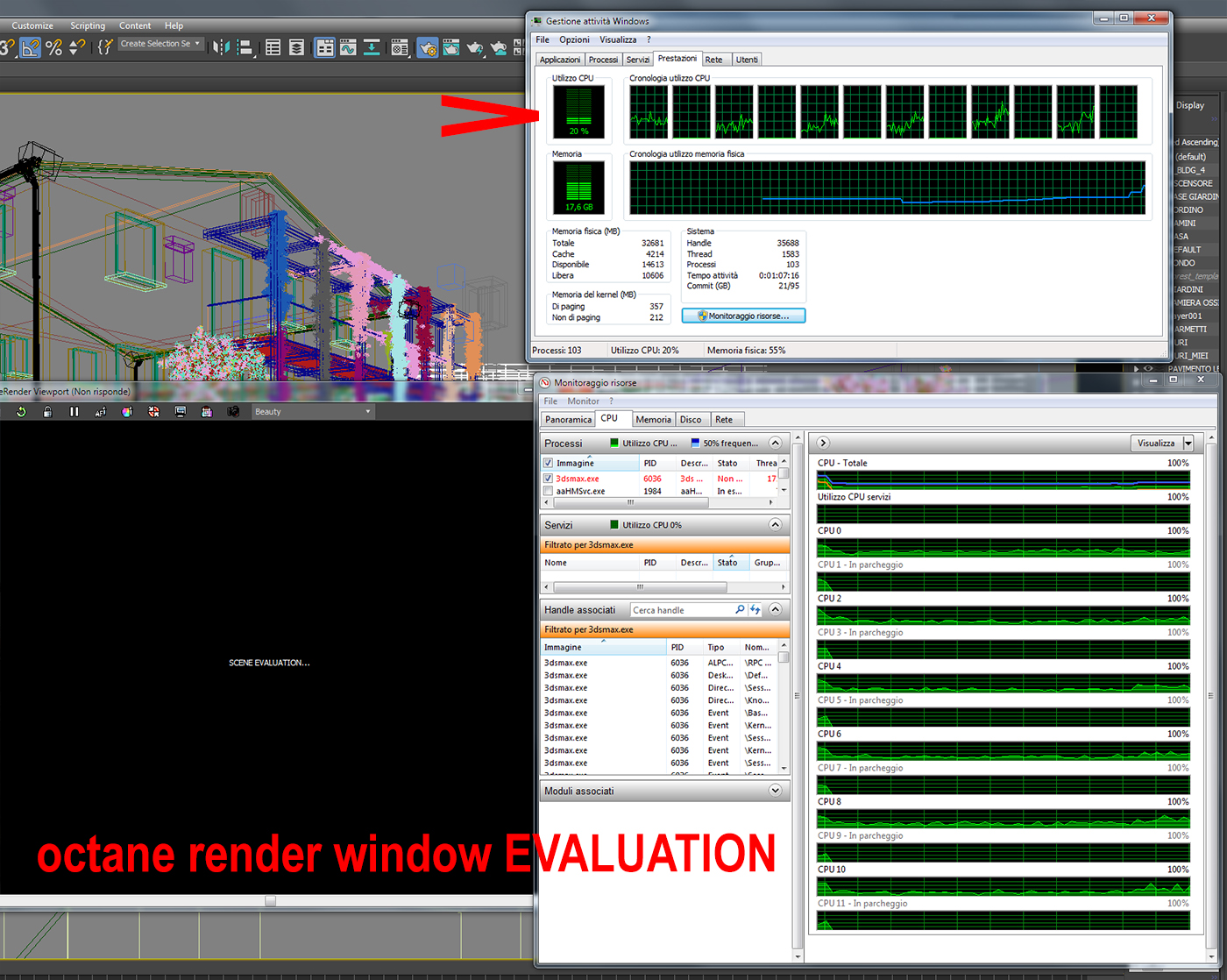Toggle the Octane viewport lock icon
The width and height of the screenshot is (1227, 980).
[x=47, y=412]
